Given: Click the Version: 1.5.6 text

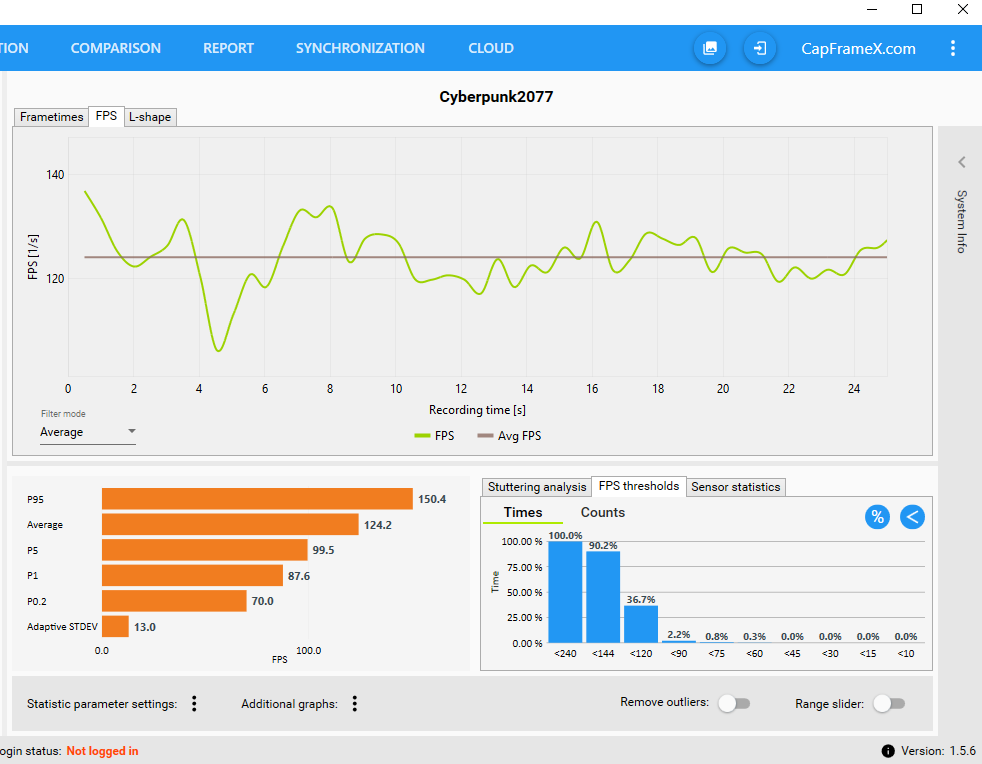Looking at the screenshot, I should point(938,751).
